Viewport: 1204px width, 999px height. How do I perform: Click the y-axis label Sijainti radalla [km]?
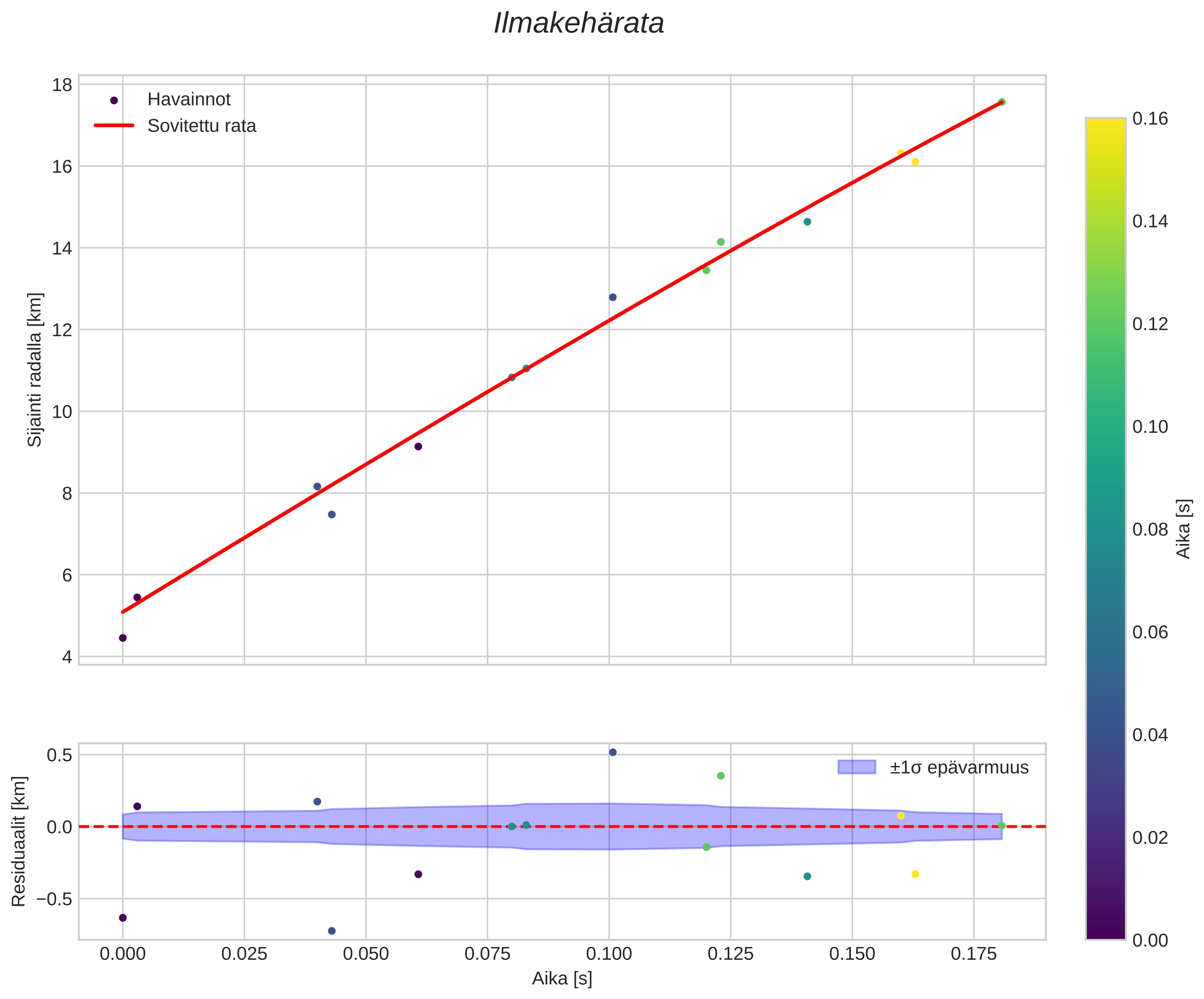click(x=35, y=370)
